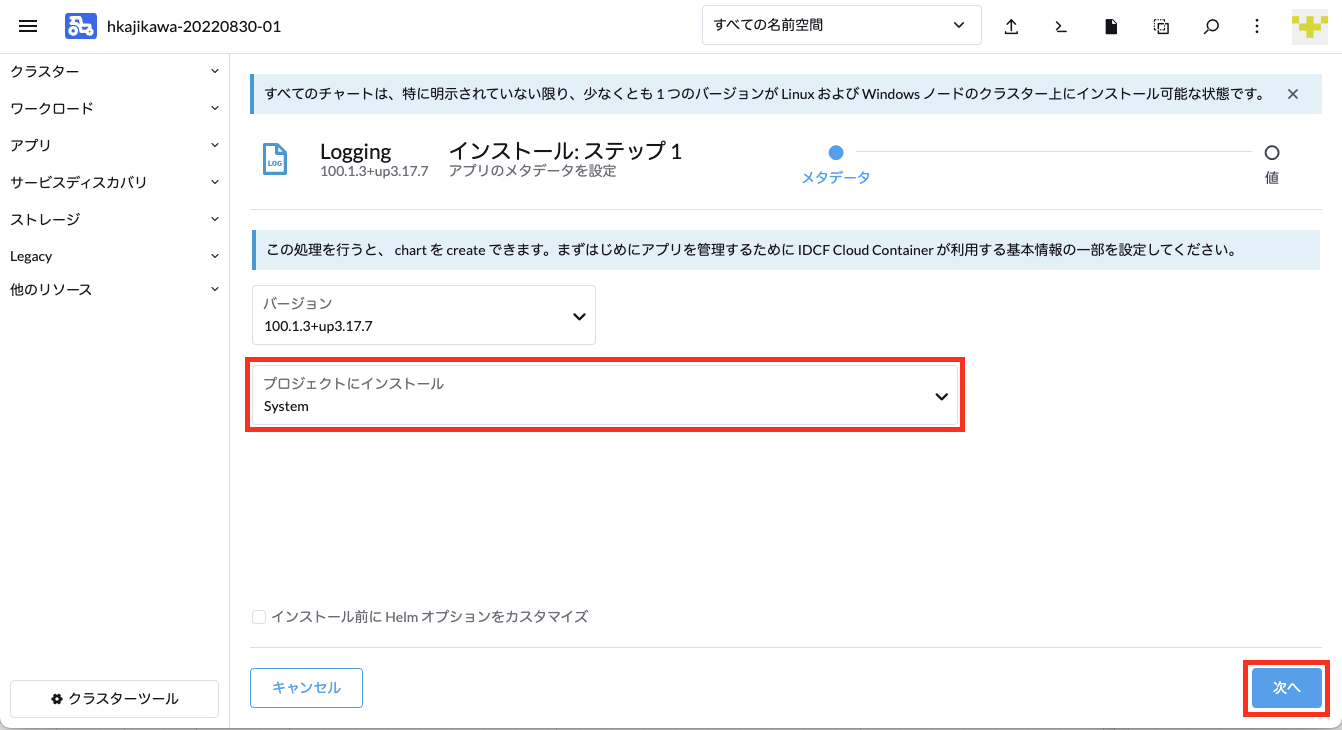Open the すべての名前空間 namespace dropdown
The width and height of the screenshot is (1342, 730).
pyautogui.click(x=842, y=25)
